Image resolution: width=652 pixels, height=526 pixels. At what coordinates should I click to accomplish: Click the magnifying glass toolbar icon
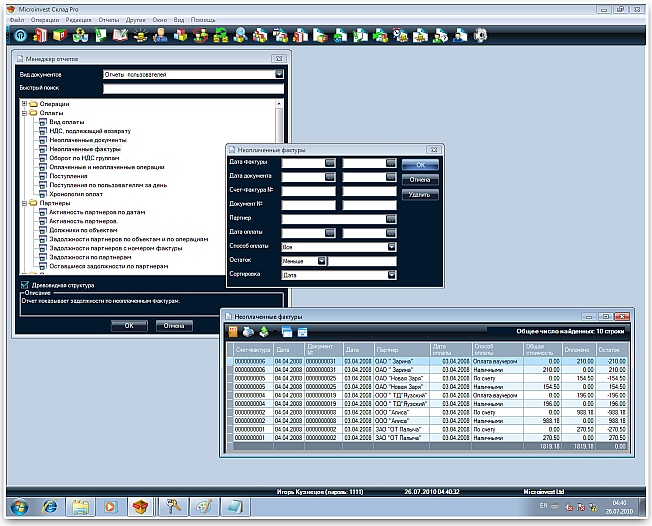point(240,35)
